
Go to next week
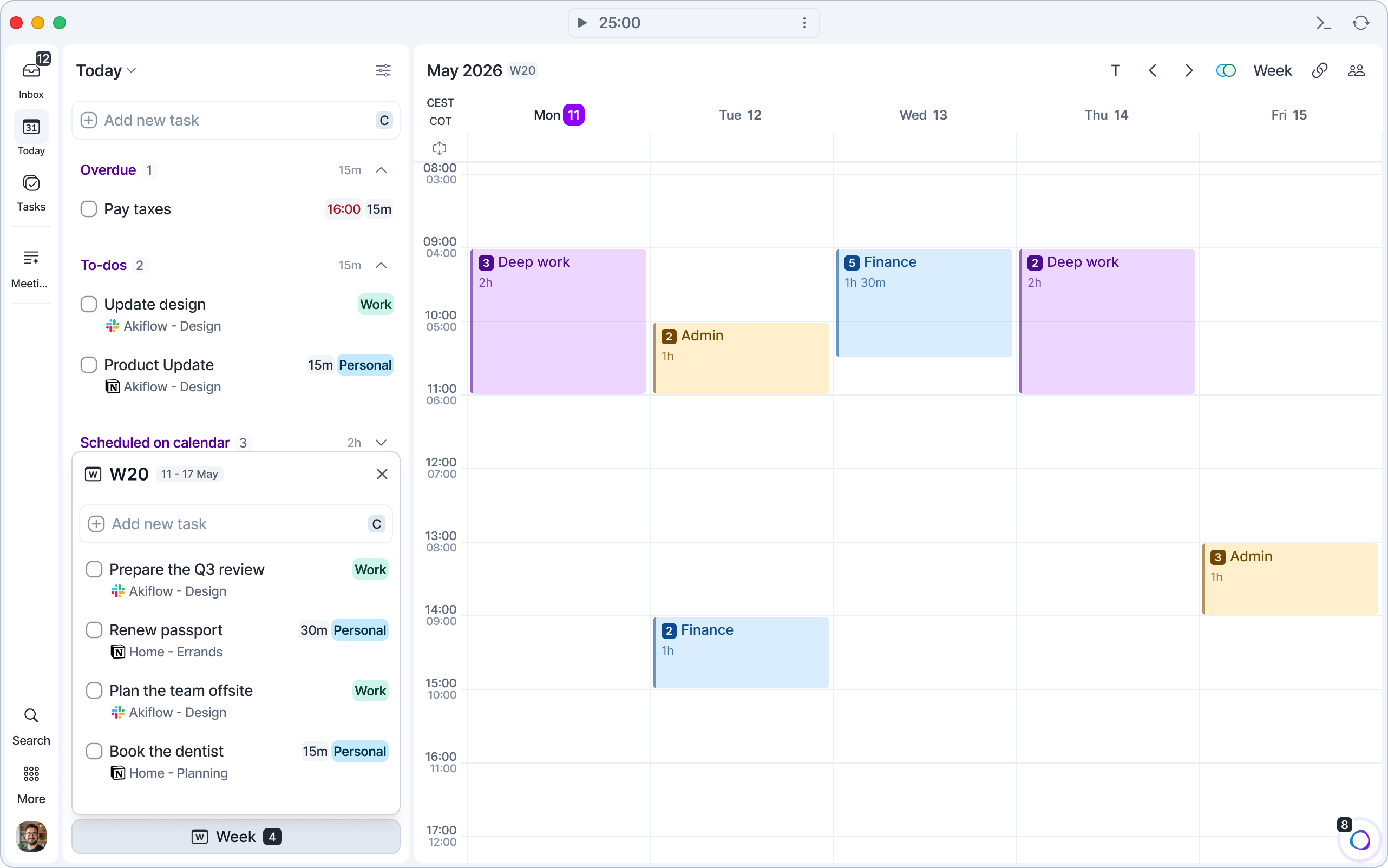(1189, 70)
